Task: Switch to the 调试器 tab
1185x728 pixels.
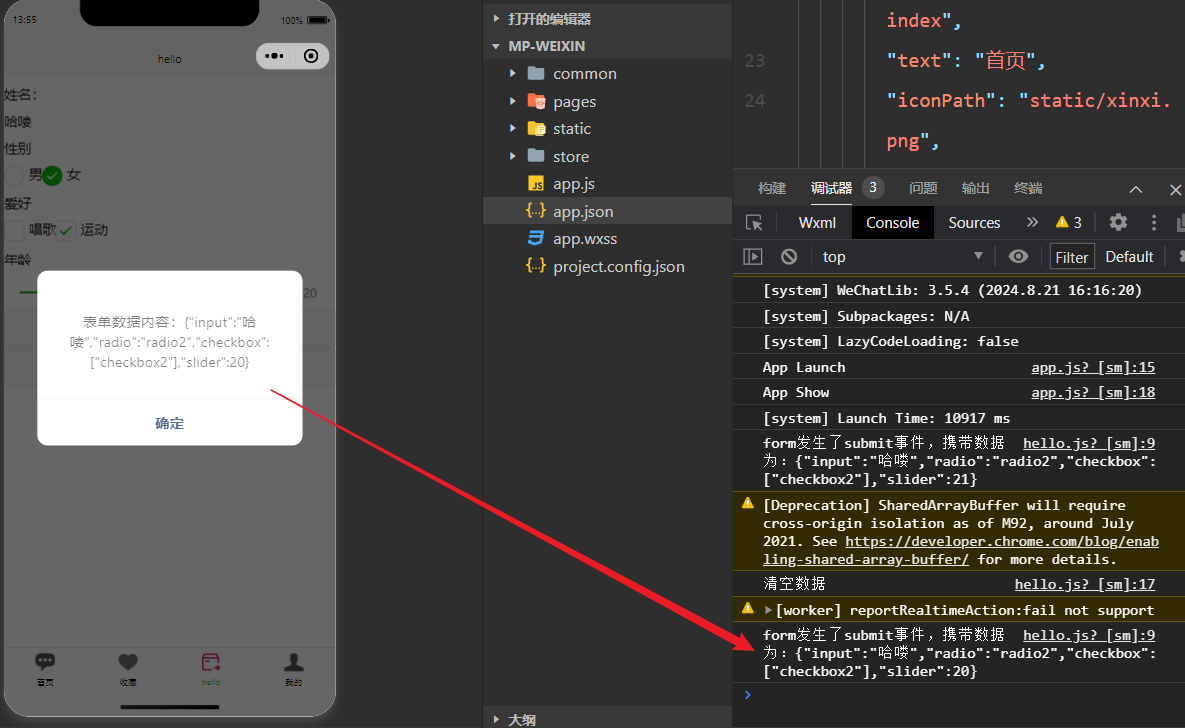Action: [831, 188]
